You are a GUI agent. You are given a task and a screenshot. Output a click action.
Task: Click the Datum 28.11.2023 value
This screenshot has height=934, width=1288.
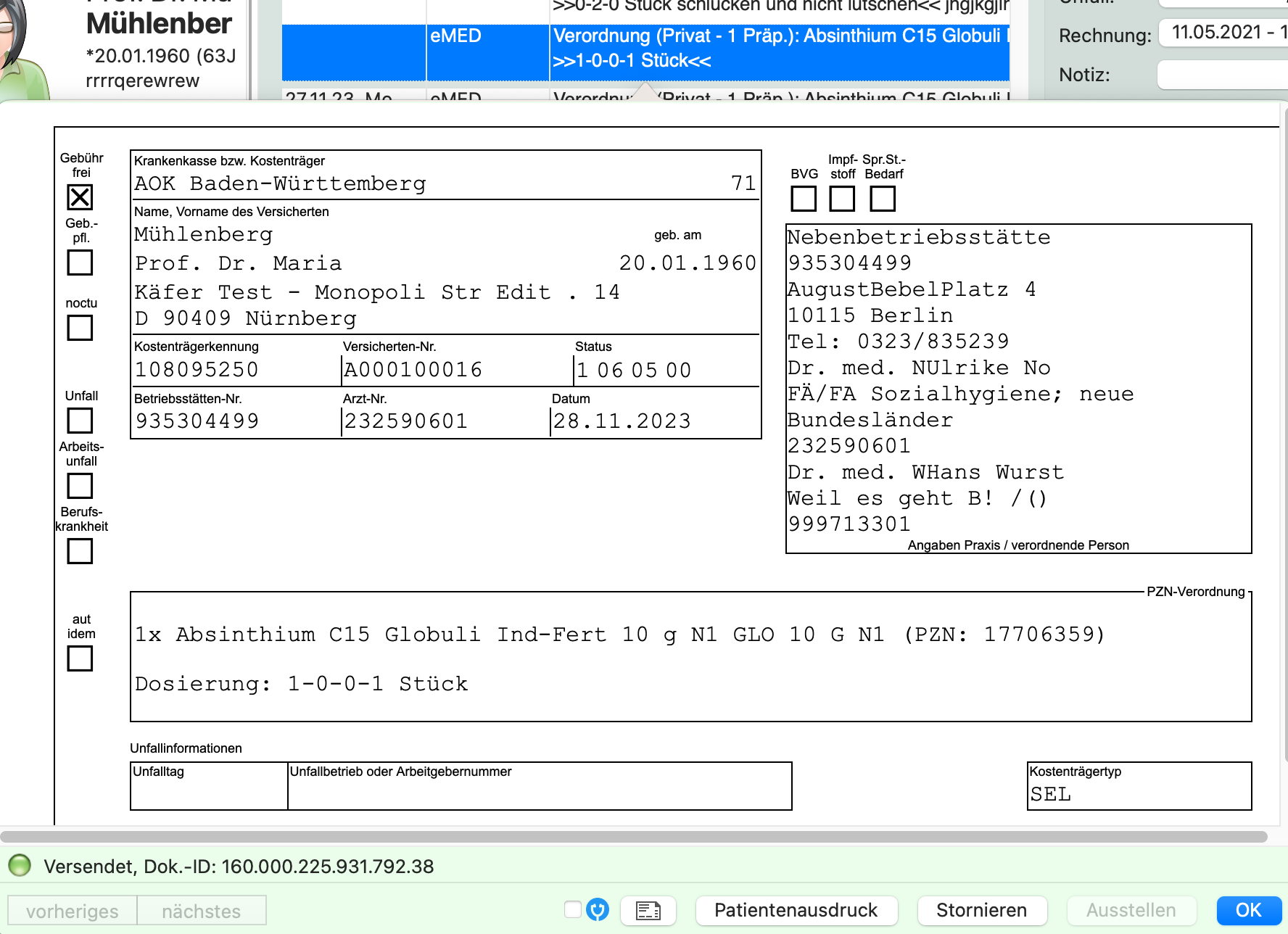coord(622,421)
